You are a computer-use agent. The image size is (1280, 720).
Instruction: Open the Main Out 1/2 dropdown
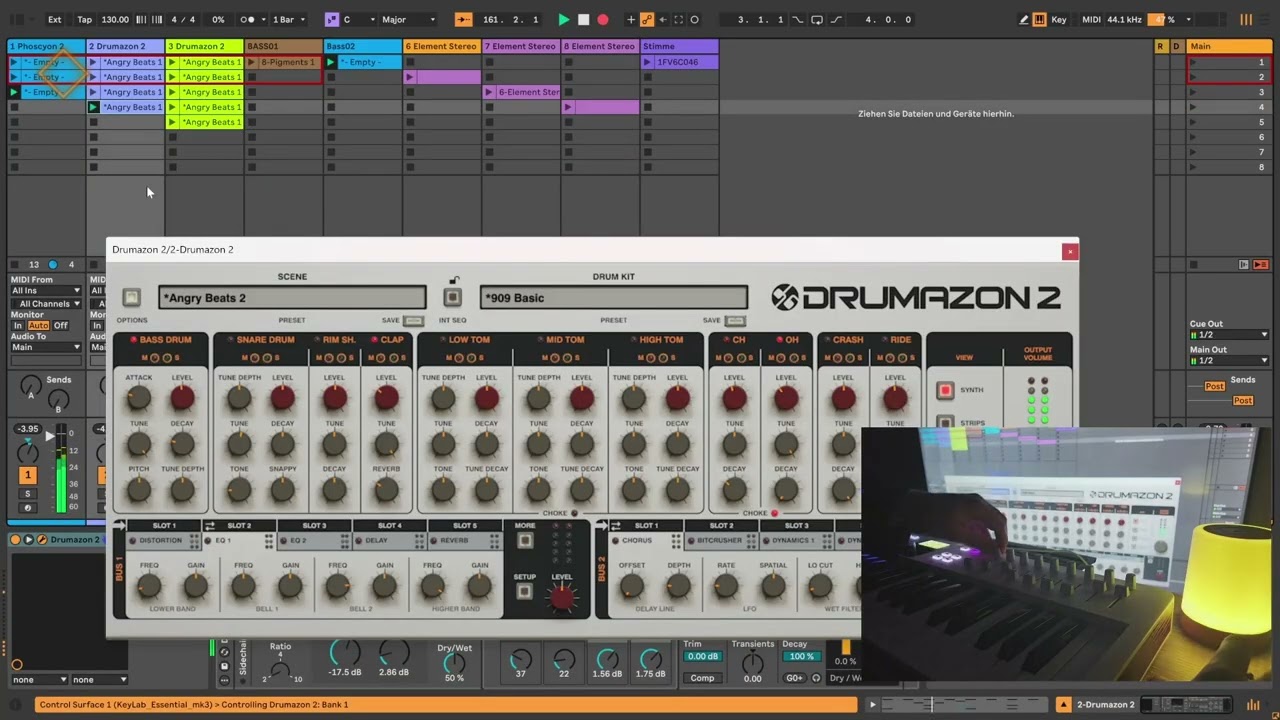[1229, 360]
